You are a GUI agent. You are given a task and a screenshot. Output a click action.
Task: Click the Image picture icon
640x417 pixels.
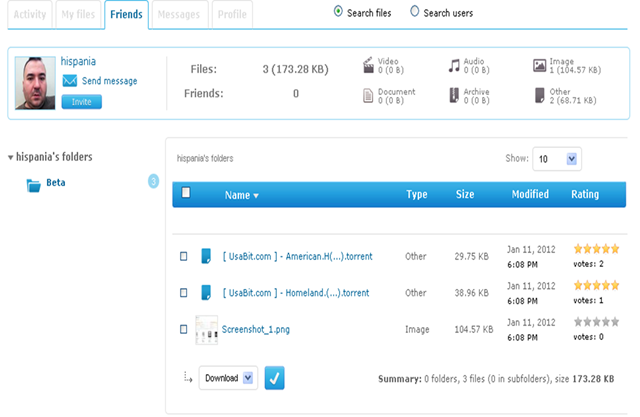539,65
